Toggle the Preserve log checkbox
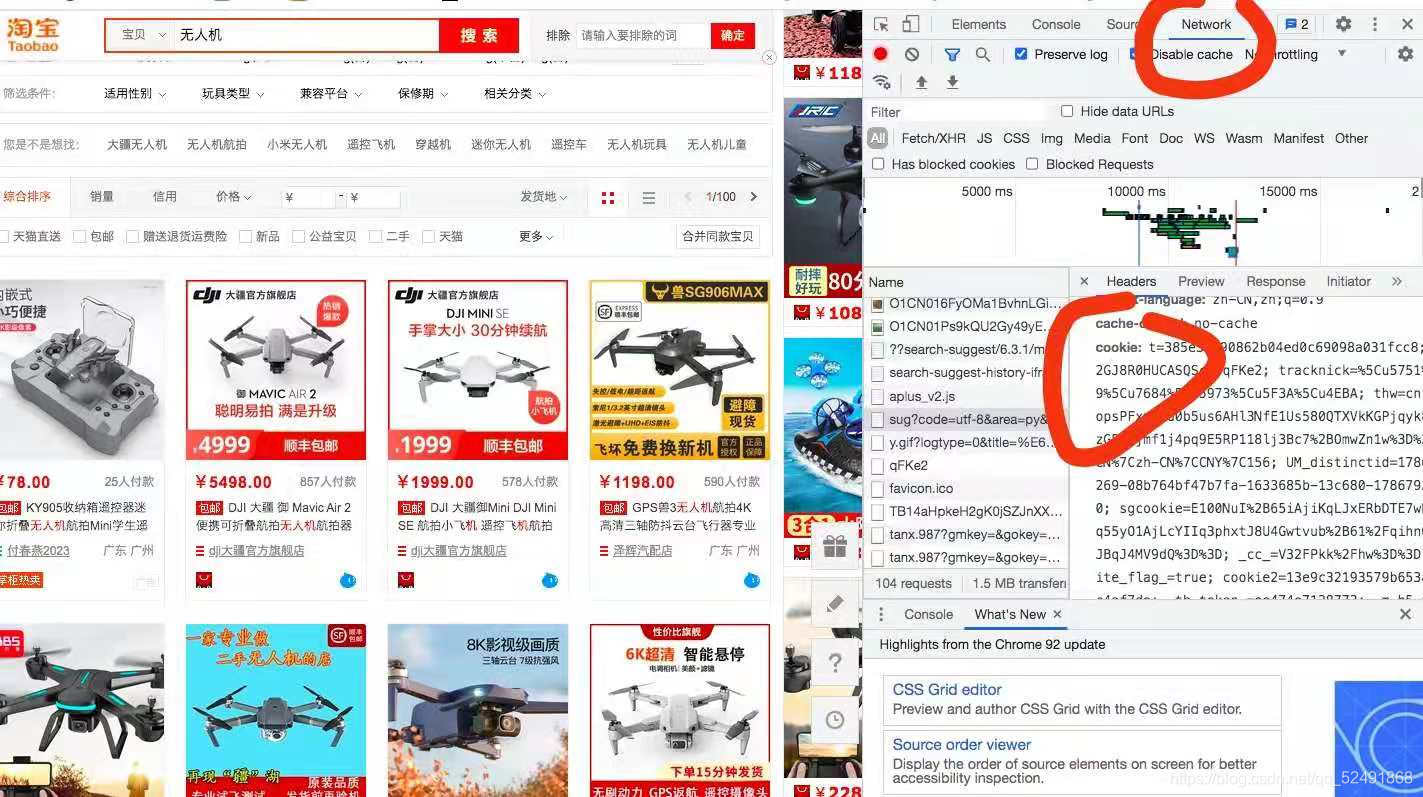This screenshot has height=797, width=1423. coord(1021,54)
